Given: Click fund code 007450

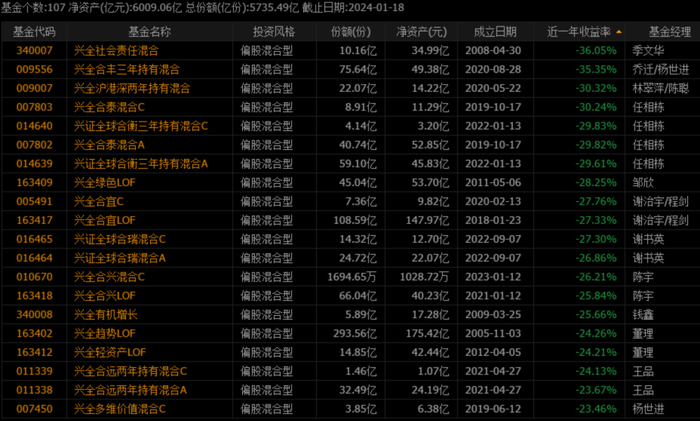Looking at the screenshot, I should pos(34,409).
